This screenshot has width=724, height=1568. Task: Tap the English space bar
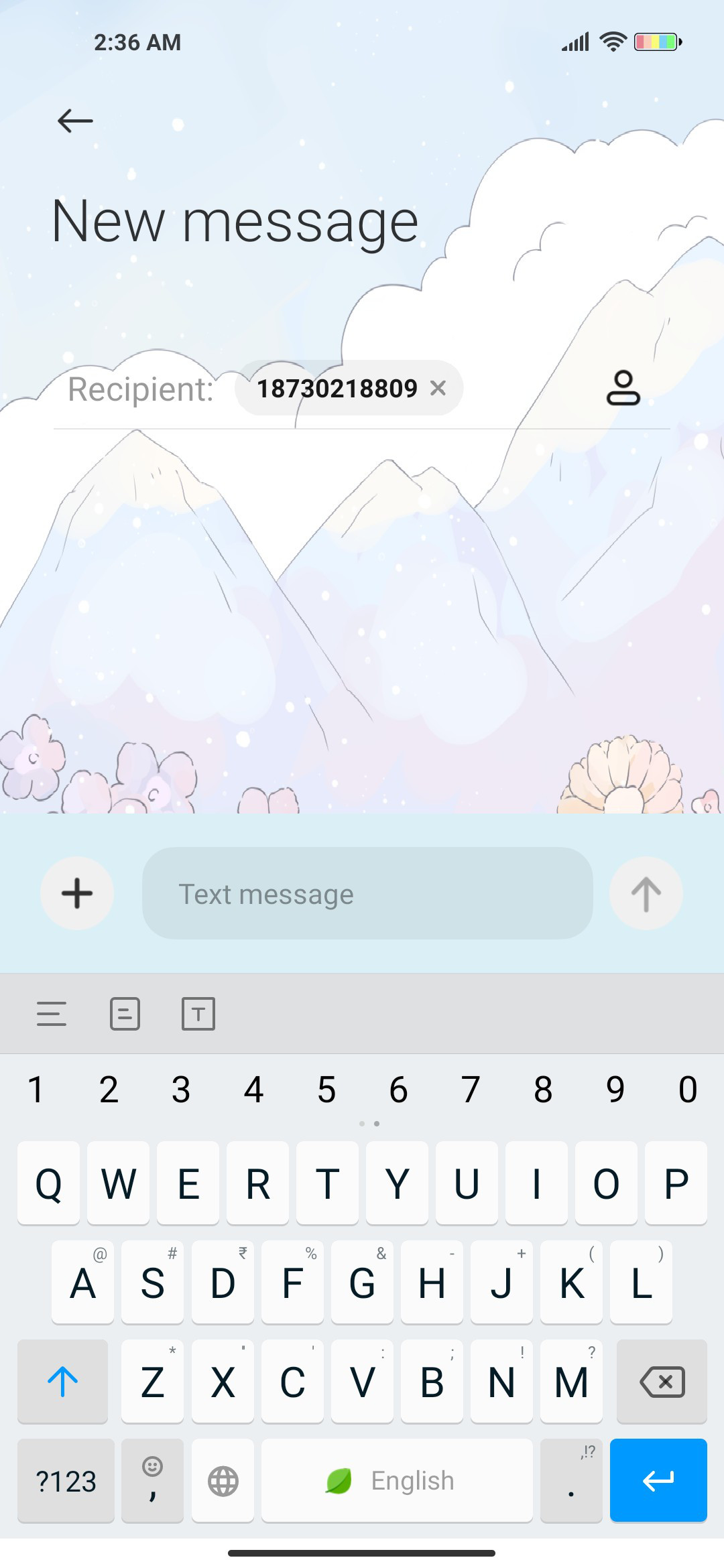397,1480
